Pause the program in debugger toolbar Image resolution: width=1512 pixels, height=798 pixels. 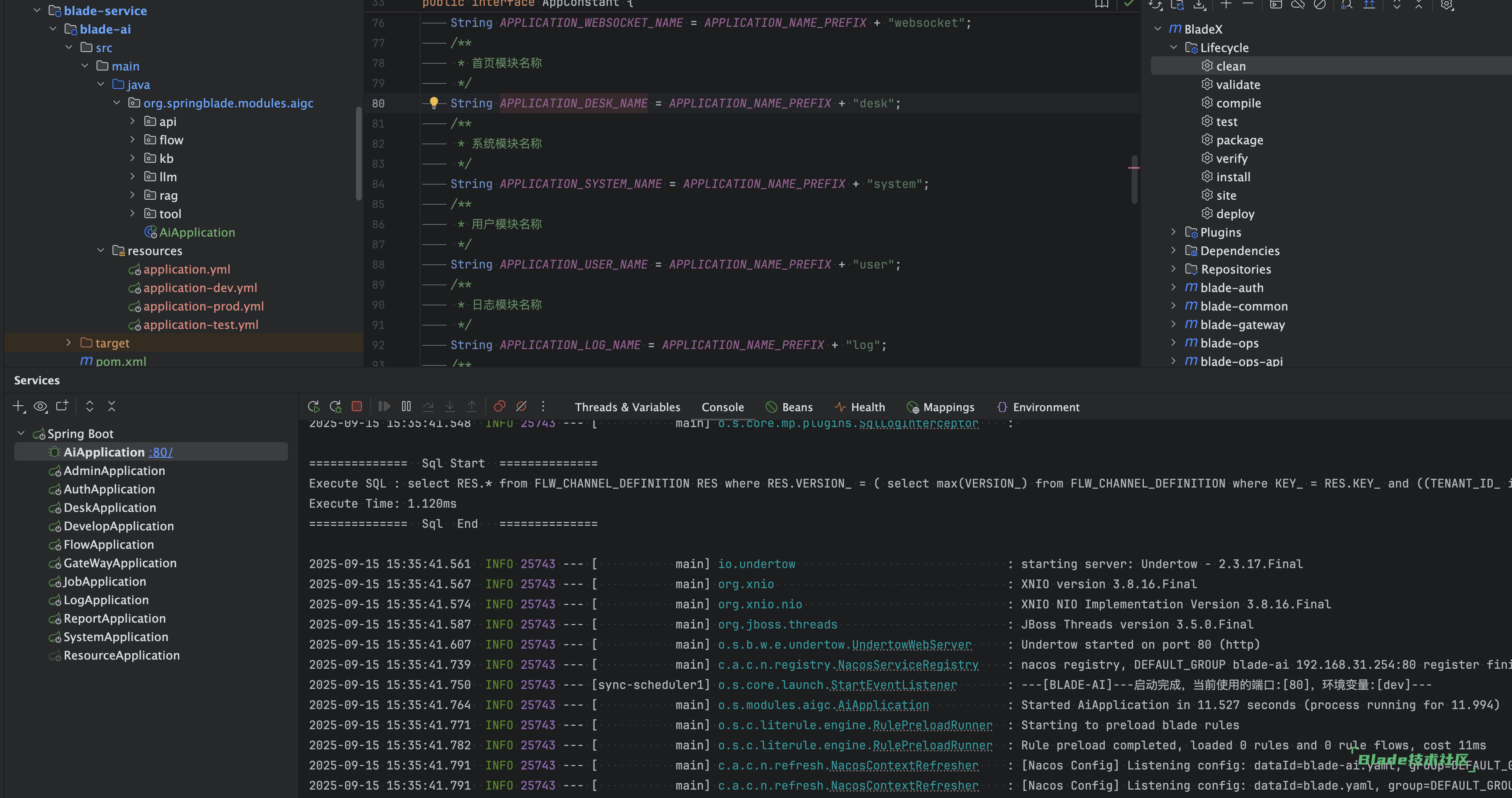pos(406,406)
